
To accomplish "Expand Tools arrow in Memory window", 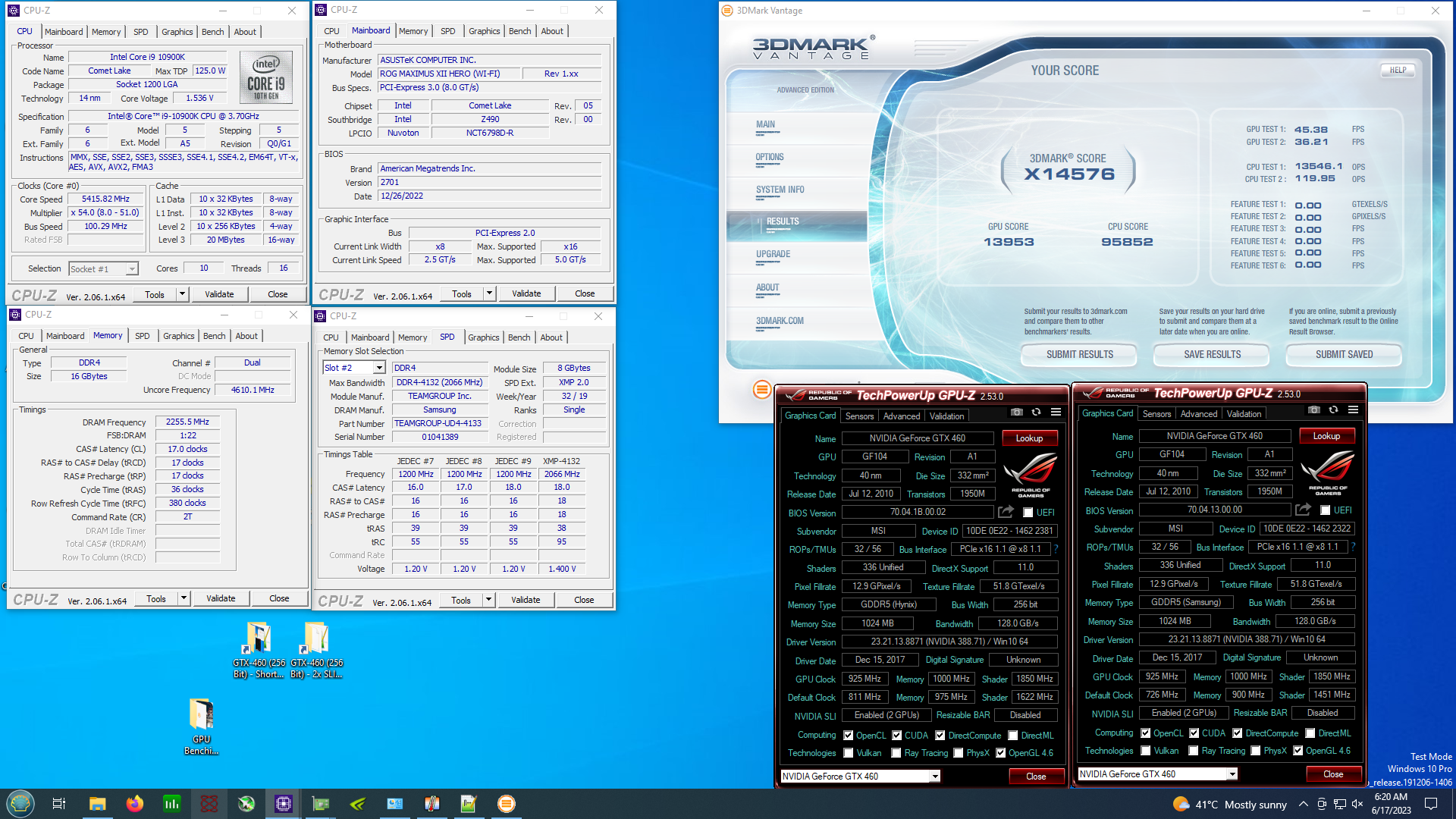I will 184,598.
